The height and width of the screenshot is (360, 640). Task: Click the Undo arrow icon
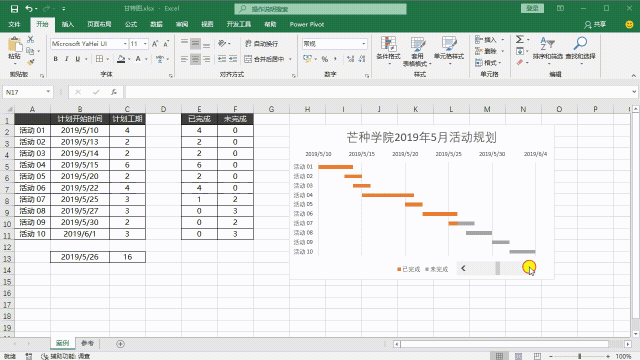pyautogui.click(x=29, y=9)
